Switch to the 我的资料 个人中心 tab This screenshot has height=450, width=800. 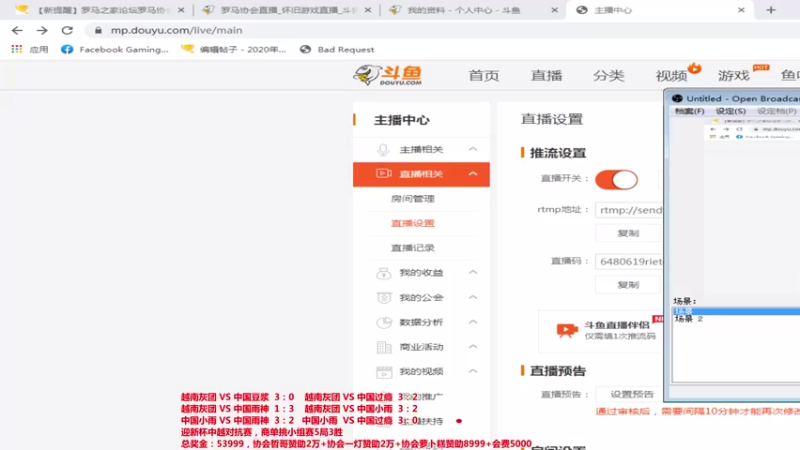[x=473, y=10]
